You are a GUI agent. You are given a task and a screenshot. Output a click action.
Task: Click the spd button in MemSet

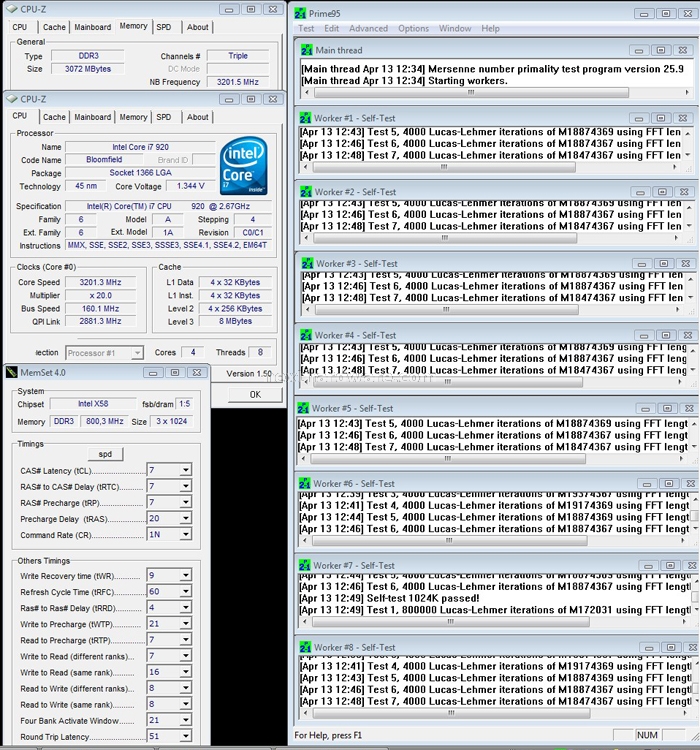point(105,454)
